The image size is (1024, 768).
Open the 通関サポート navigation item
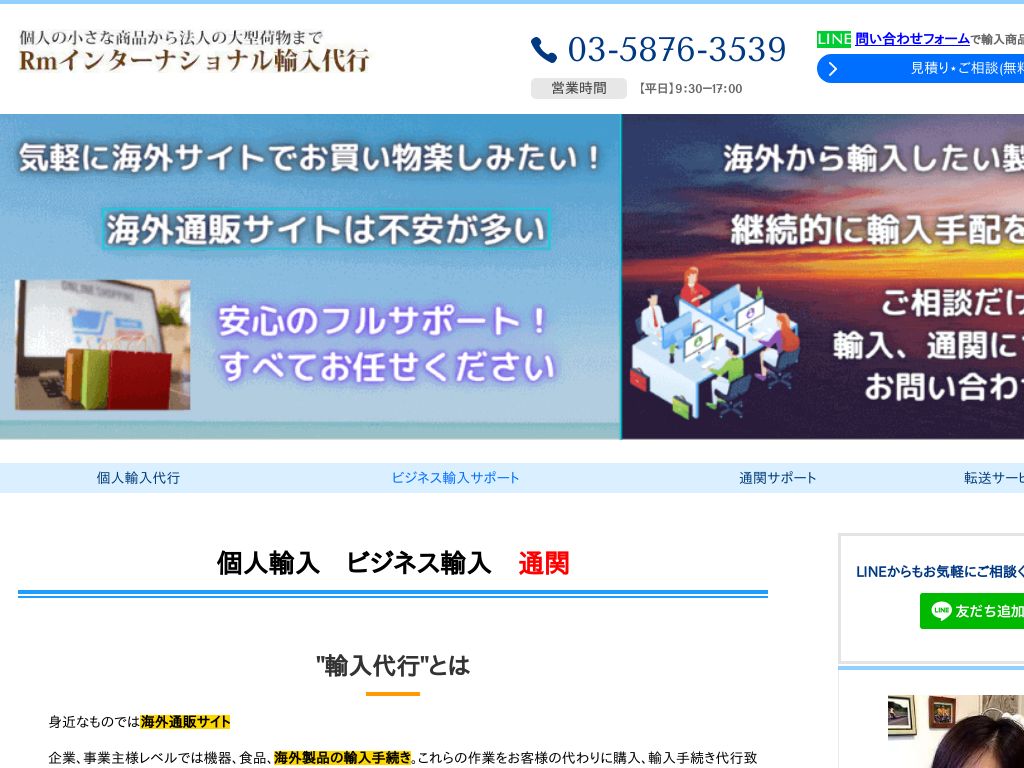pyautogui.click(x=775, y=478)
